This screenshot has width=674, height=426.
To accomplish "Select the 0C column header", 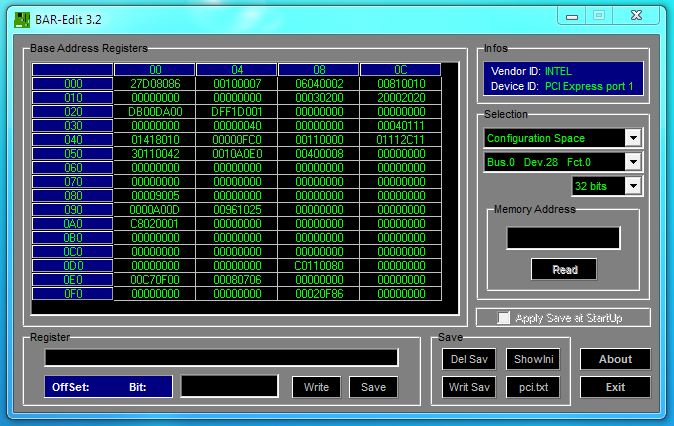I will point(401,70).
